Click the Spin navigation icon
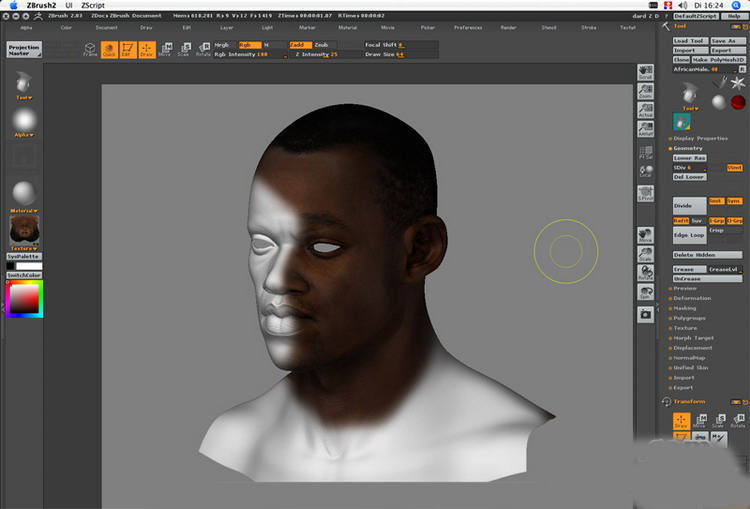This screenshot has width=750, height=509. coord(645,292)
